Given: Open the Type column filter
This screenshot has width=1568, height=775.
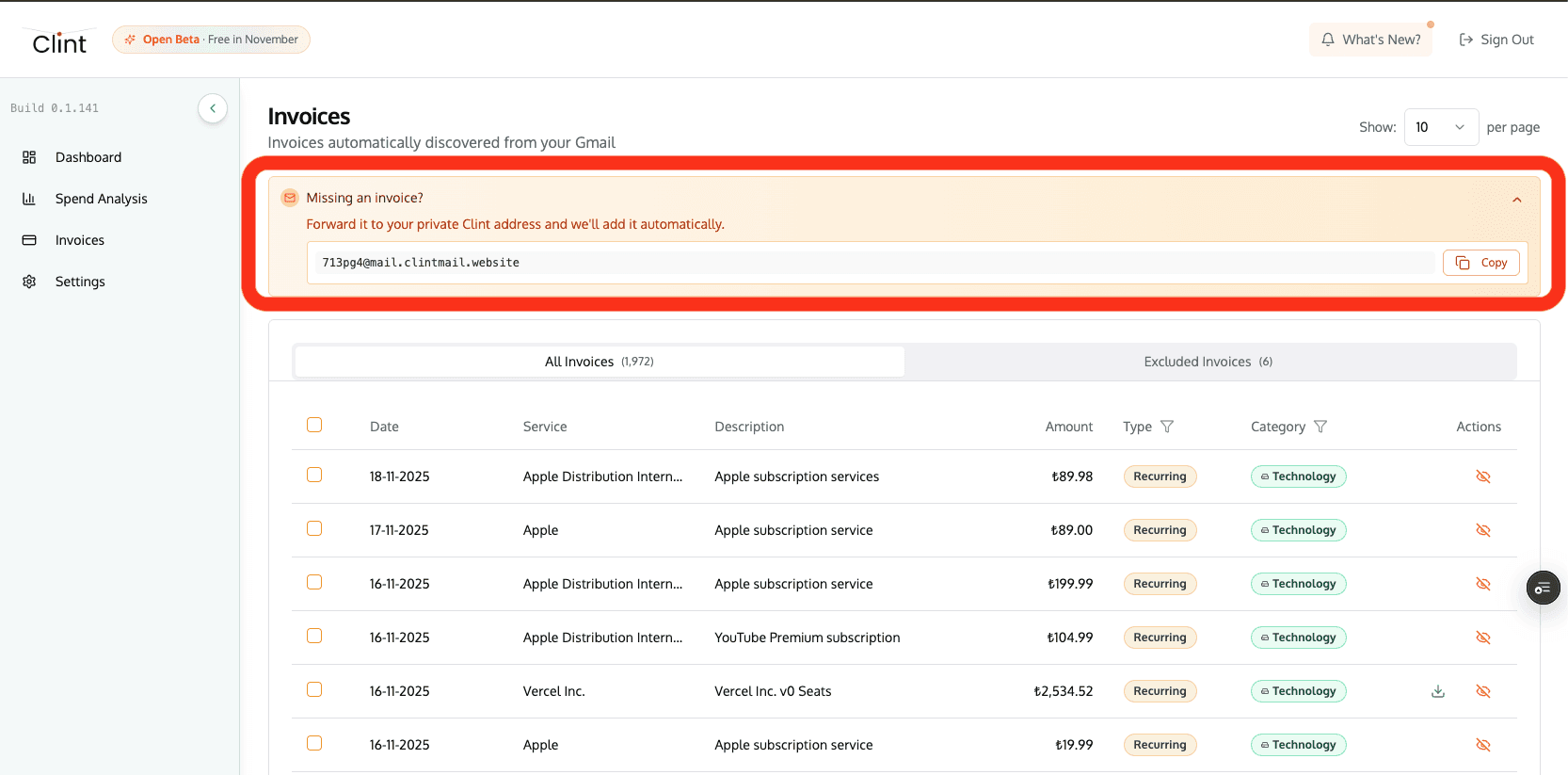Looking at the screenshot, I should click(x=1167, y=427).
